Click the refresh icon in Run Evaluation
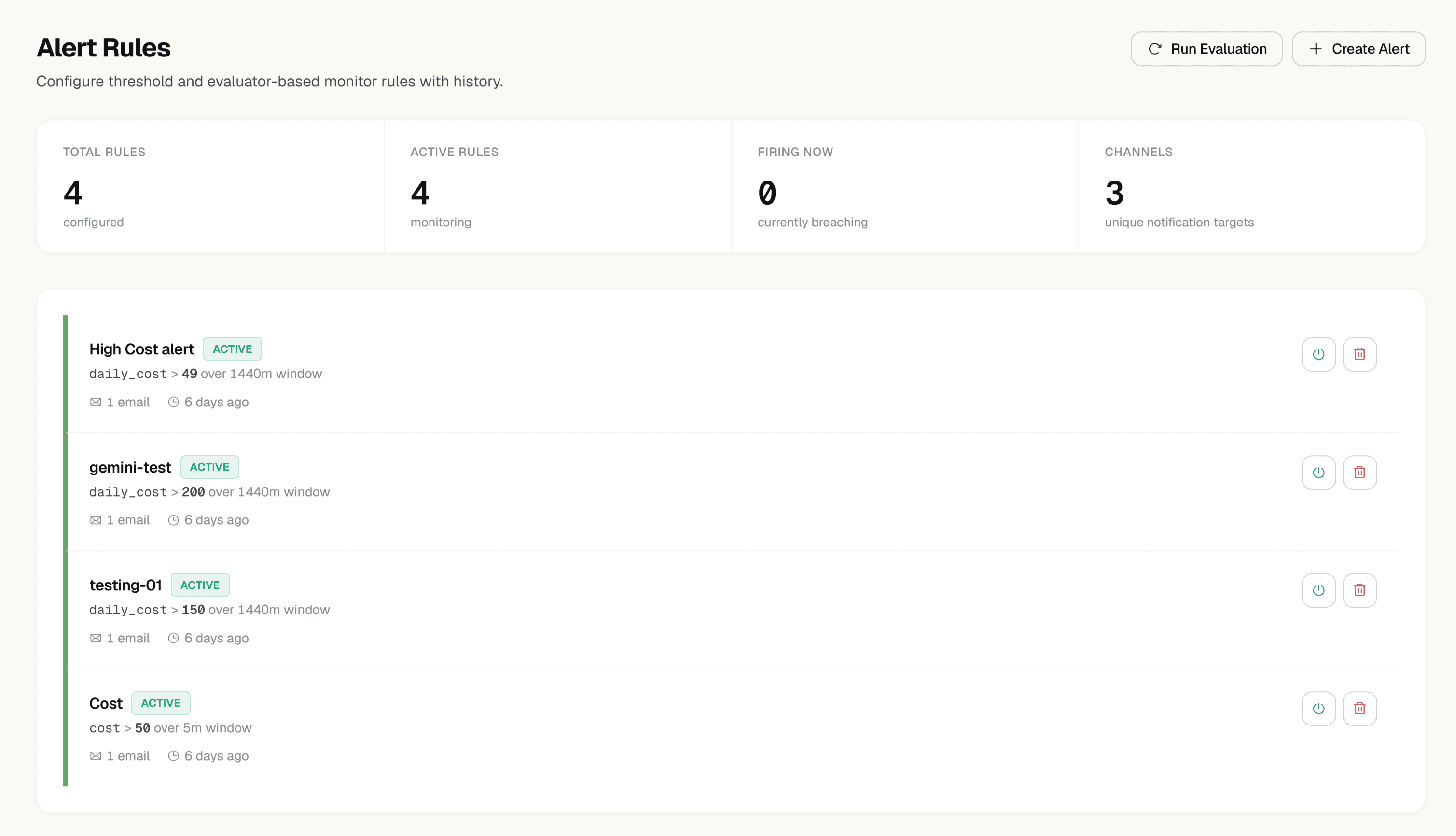Screen dimensions: 1456x836 point(1155,49)
